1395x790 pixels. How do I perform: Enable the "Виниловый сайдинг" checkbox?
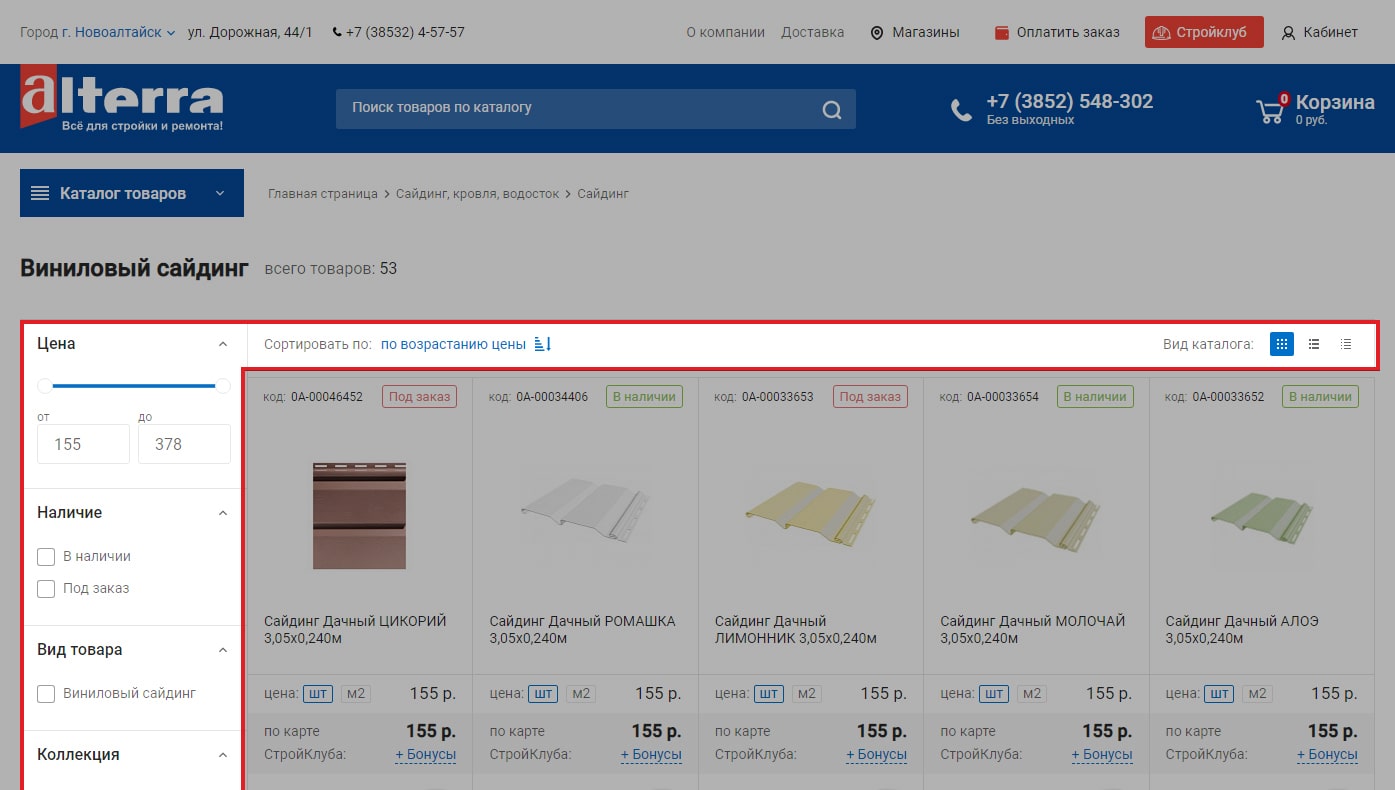coord(46,694)
